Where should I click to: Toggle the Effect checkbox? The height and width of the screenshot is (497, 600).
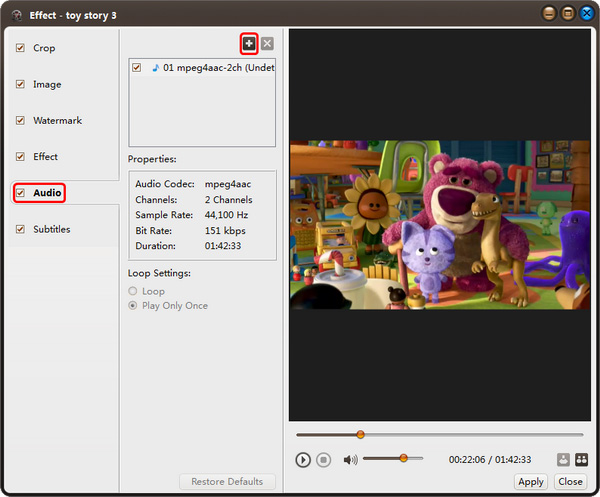pyautogui.click(x=20, y=156)
